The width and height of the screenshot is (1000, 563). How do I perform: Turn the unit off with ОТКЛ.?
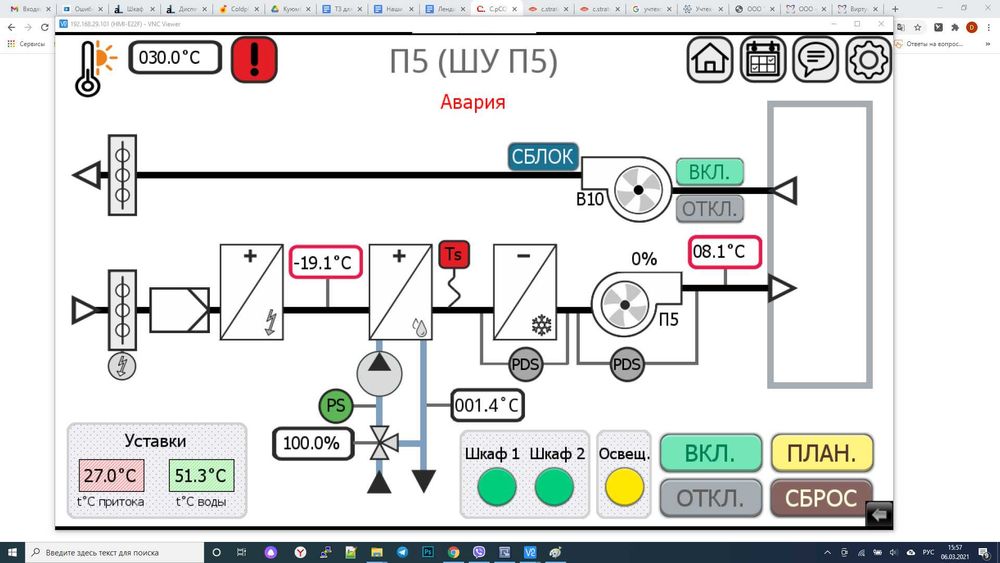point(710,498)
